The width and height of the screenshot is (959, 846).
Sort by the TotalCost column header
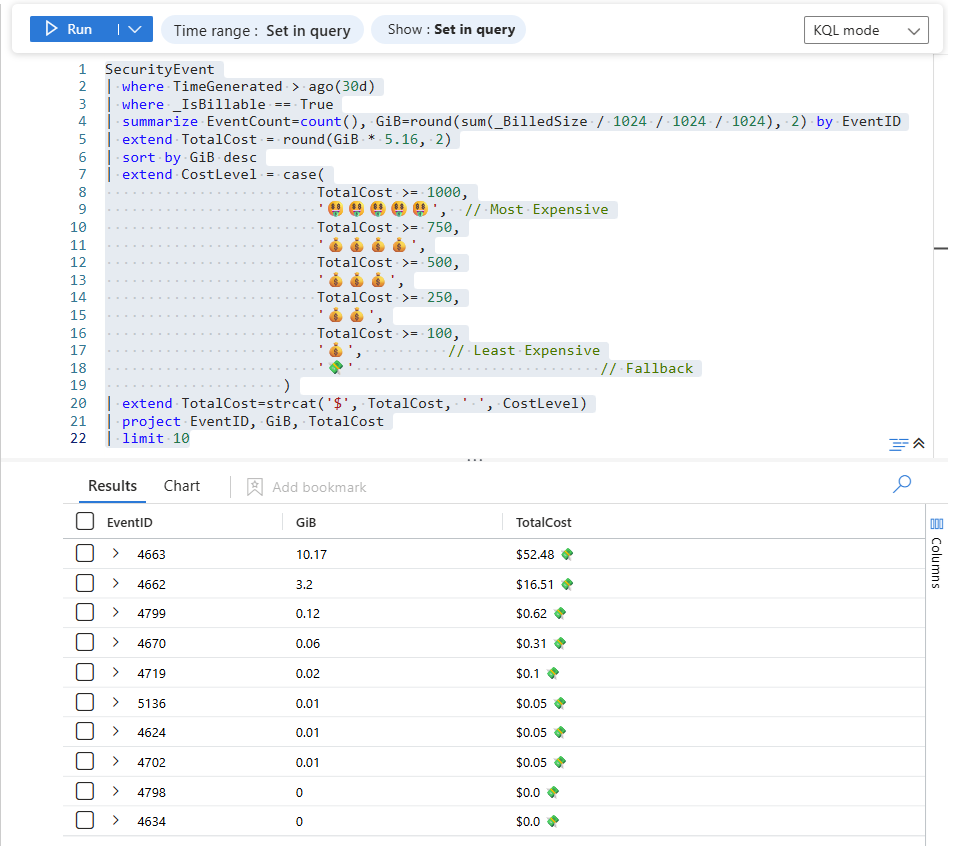point(543,522)
